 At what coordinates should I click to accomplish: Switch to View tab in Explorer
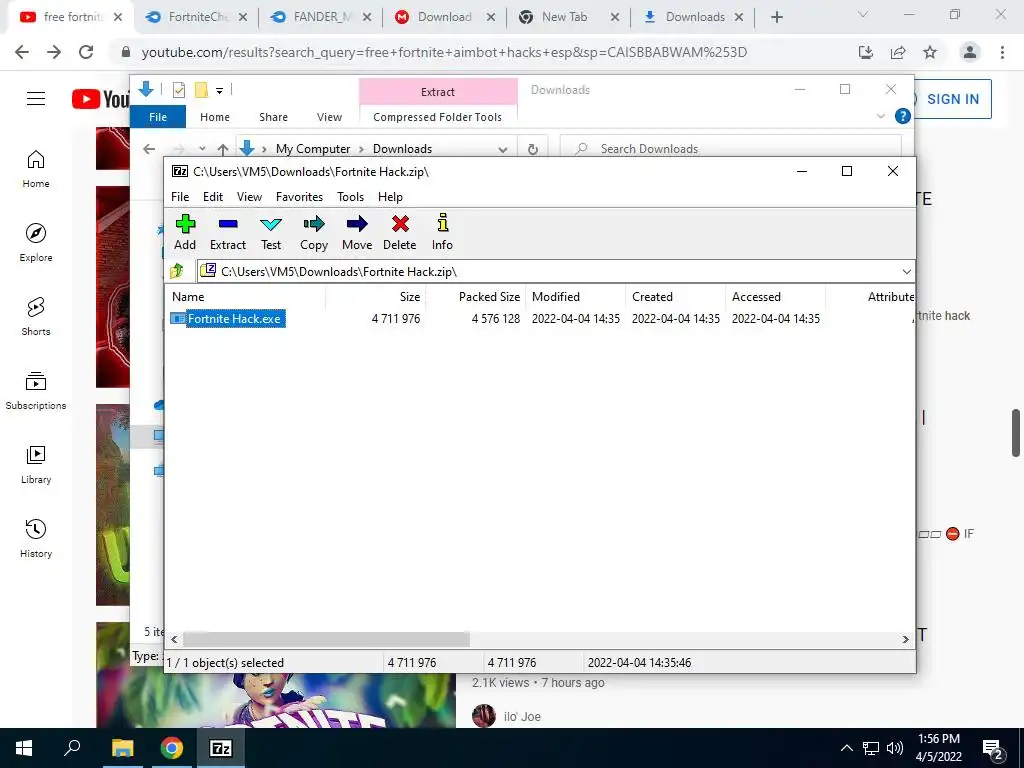click(x=329, y=117)
